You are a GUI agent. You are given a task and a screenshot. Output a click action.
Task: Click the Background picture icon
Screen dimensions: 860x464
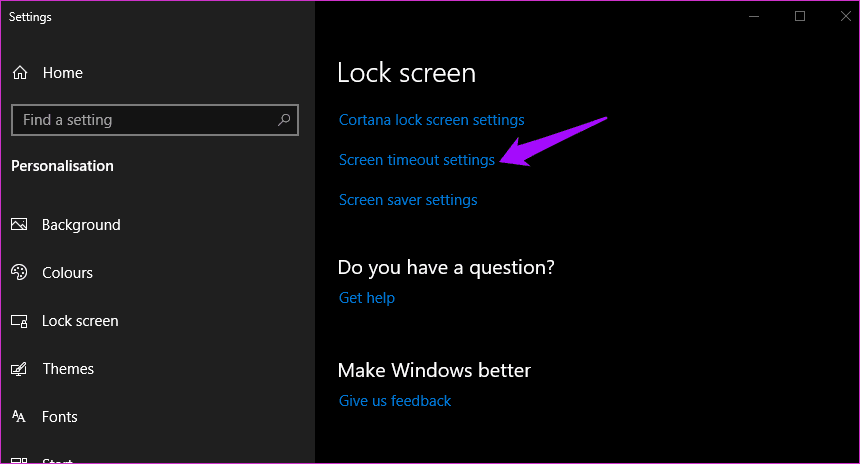click(19, 225)
